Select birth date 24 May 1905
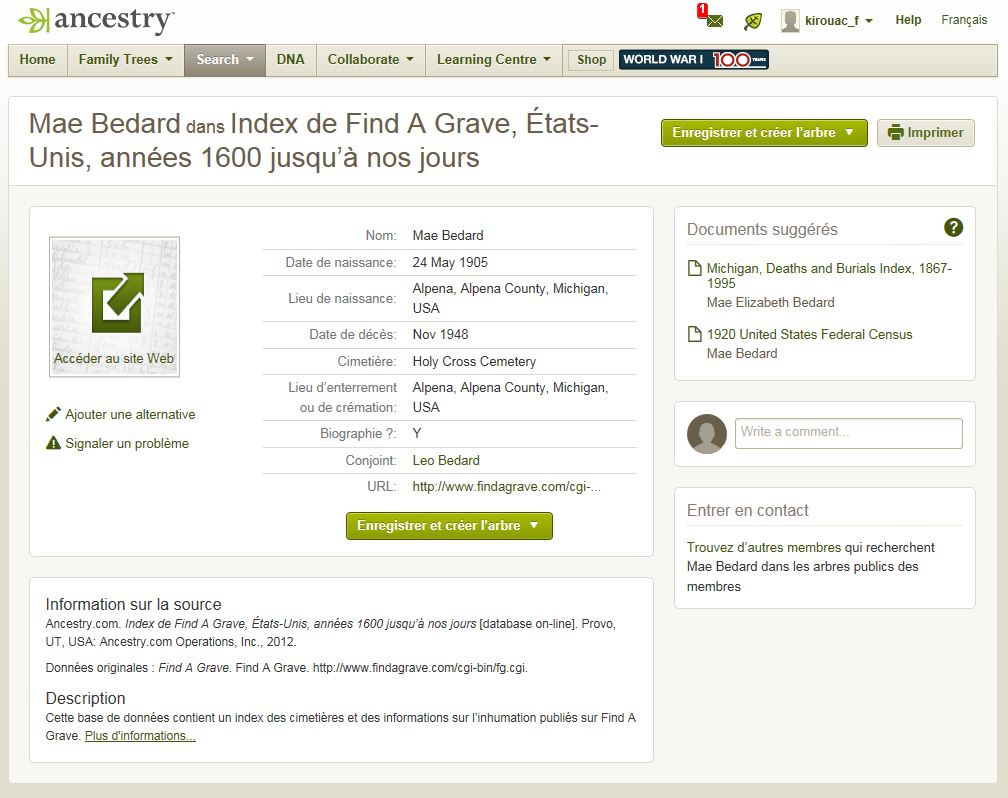The image size is (1008, 798). pyautogui.click(x=449, y=262)
